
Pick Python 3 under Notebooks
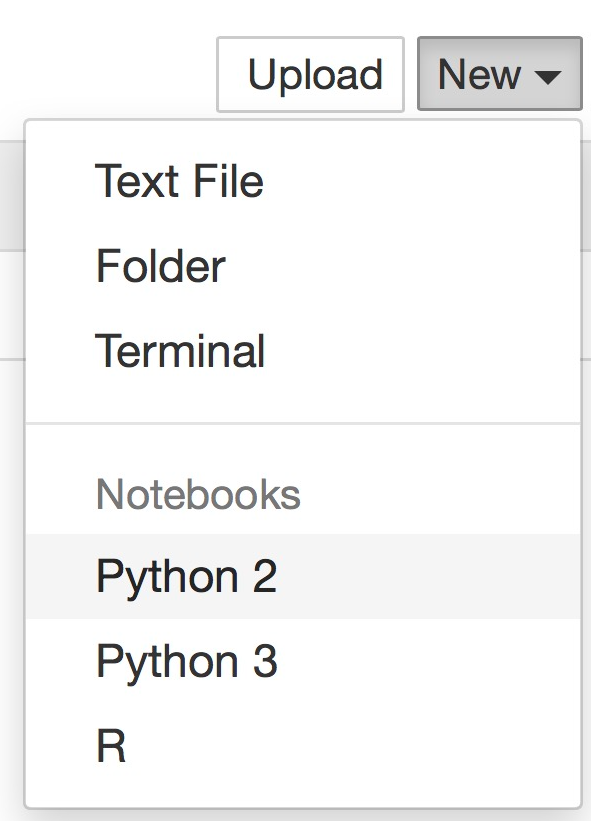[303, 661]
